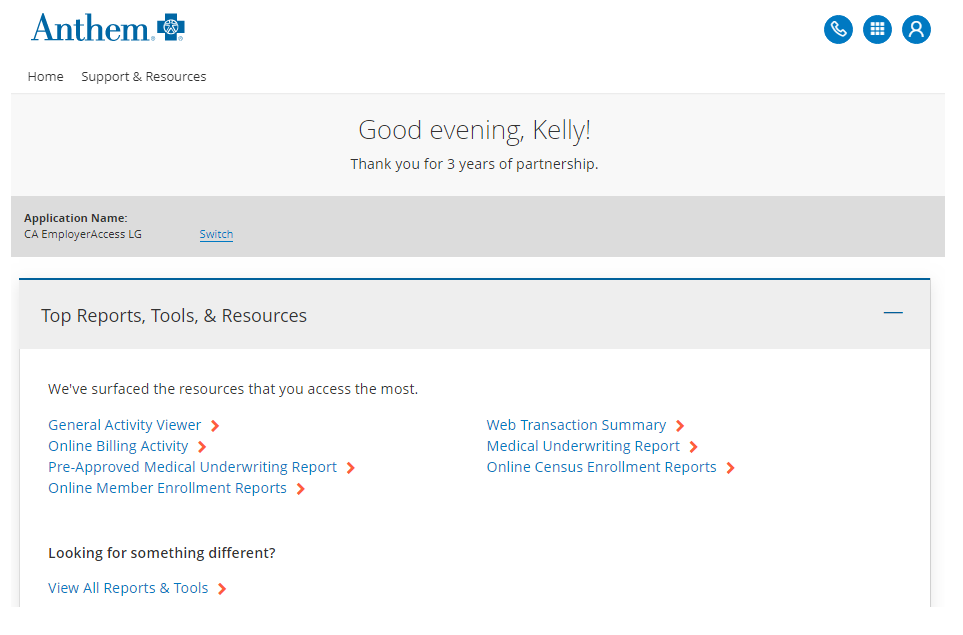Open the user profile icon
The height and width of the screenshot is (635, 963).
[x=916, y=29]
